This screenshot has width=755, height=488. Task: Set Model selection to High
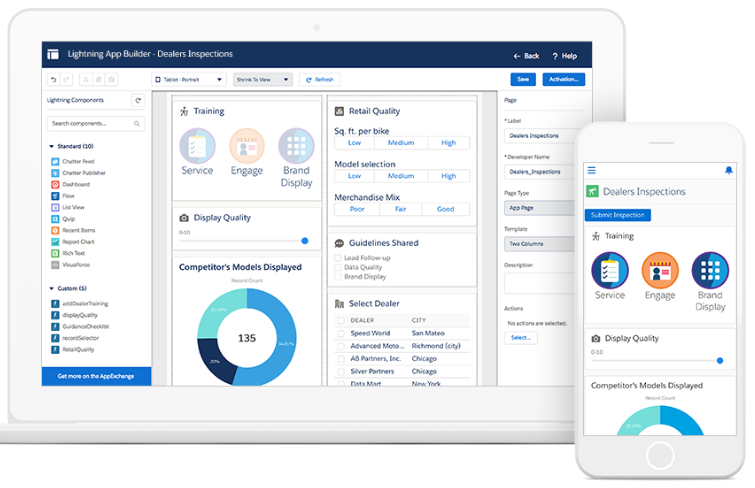click(x=448, y=176)
